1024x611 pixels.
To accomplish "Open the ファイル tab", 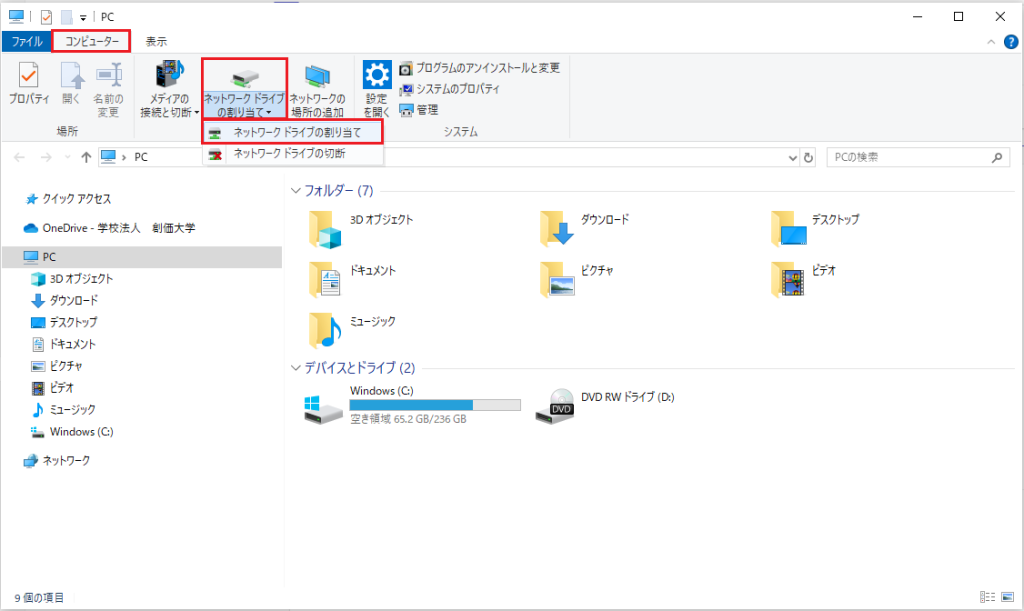I will click(x=27, y=41).
